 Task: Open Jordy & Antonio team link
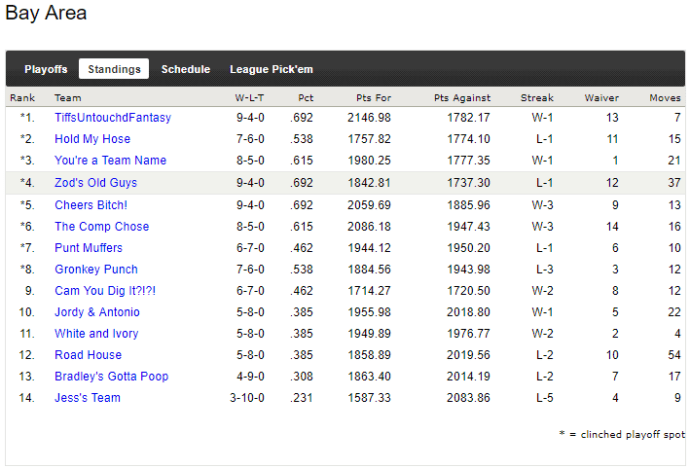pos(97,312)
